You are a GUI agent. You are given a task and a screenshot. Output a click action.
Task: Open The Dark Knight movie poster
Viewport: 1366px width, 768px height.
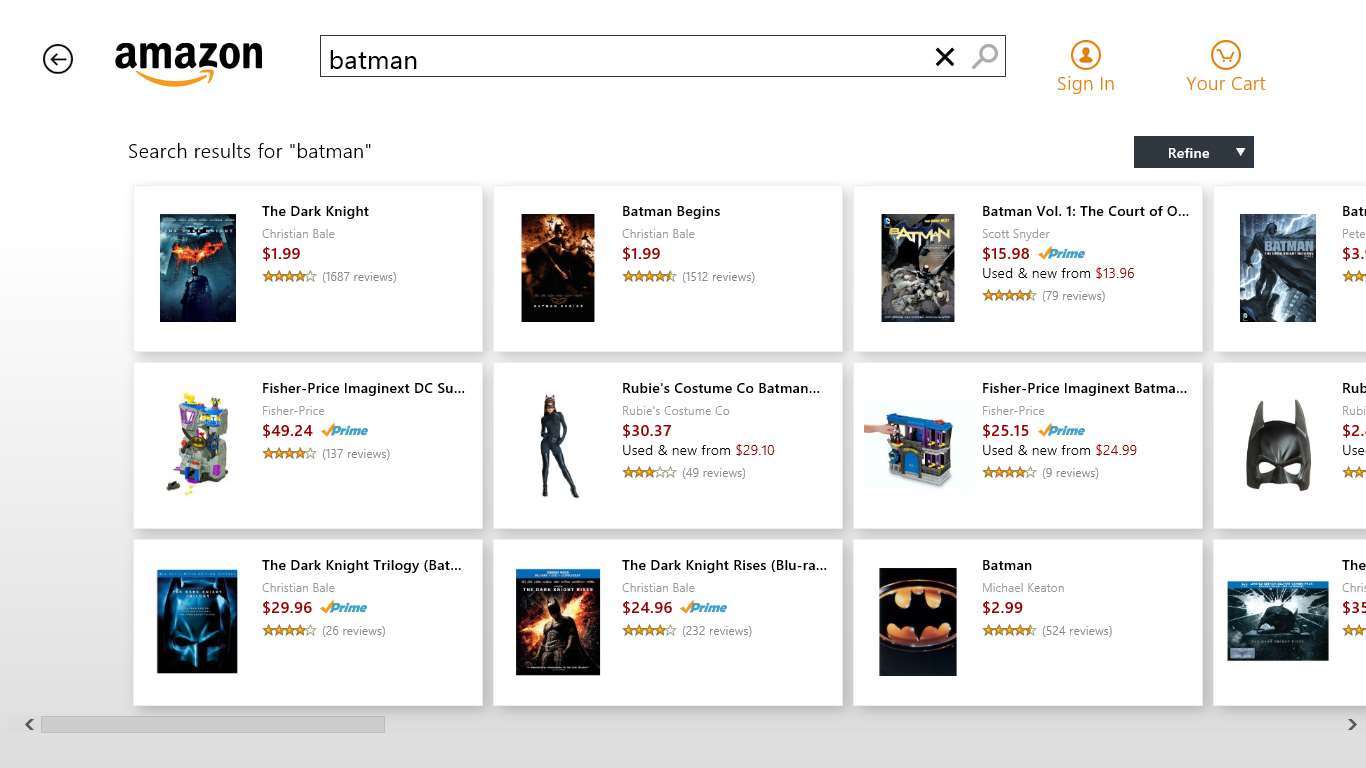198,268
